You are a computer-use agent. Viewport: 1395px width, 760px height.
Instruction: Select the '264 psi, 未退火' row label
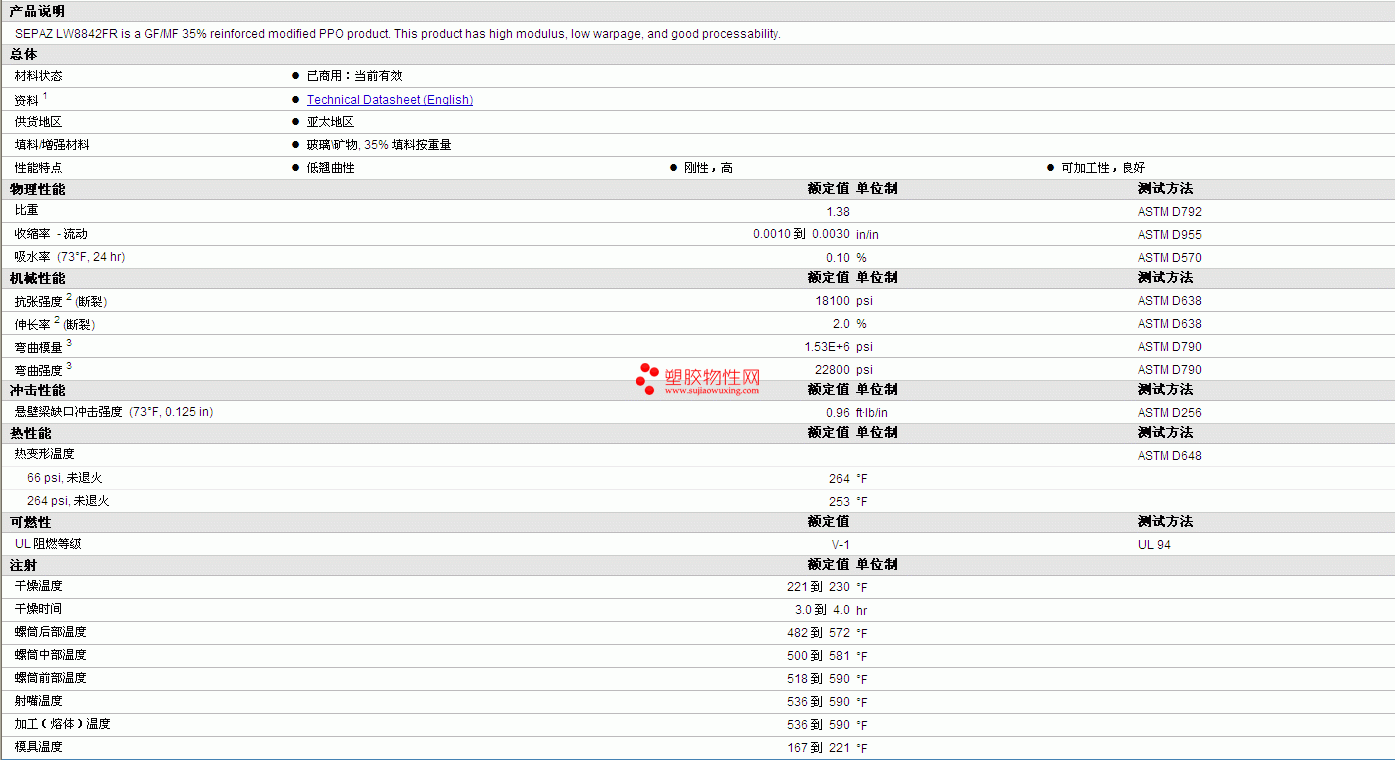(x=68, y=501)
